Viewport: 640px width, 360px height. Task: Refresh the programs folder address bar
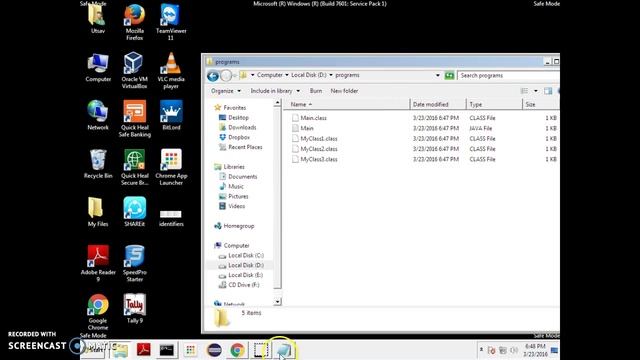tap(449, 76)
